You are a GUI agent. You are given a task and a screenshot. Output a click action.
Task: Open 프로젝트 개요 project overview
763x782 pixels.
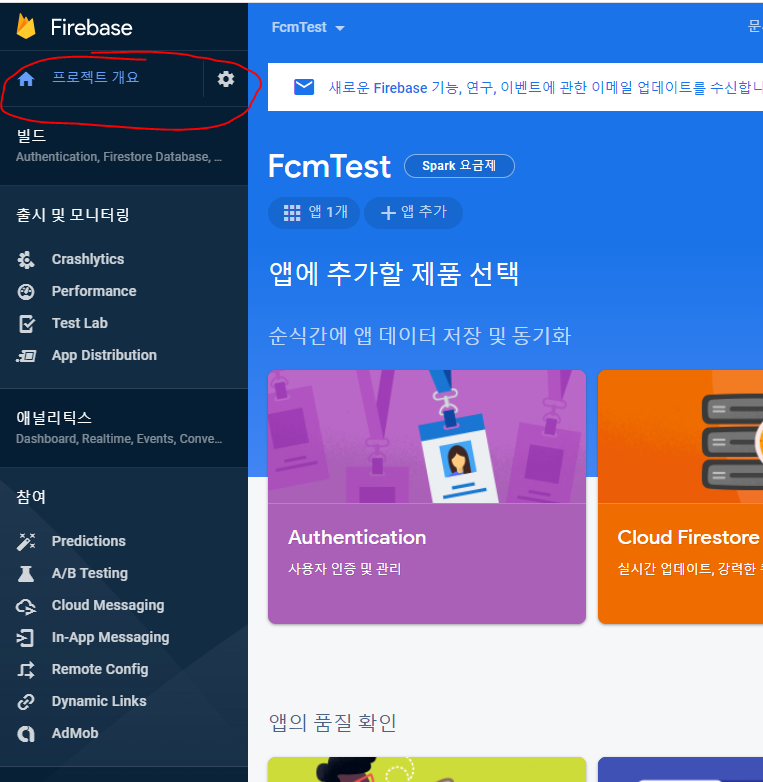pyautogui.click(x=96, y=77)
